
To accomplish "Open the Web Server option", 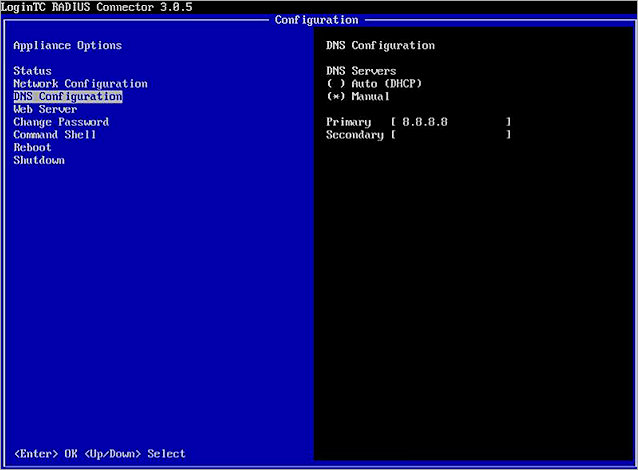I will [x=45, y=109].
